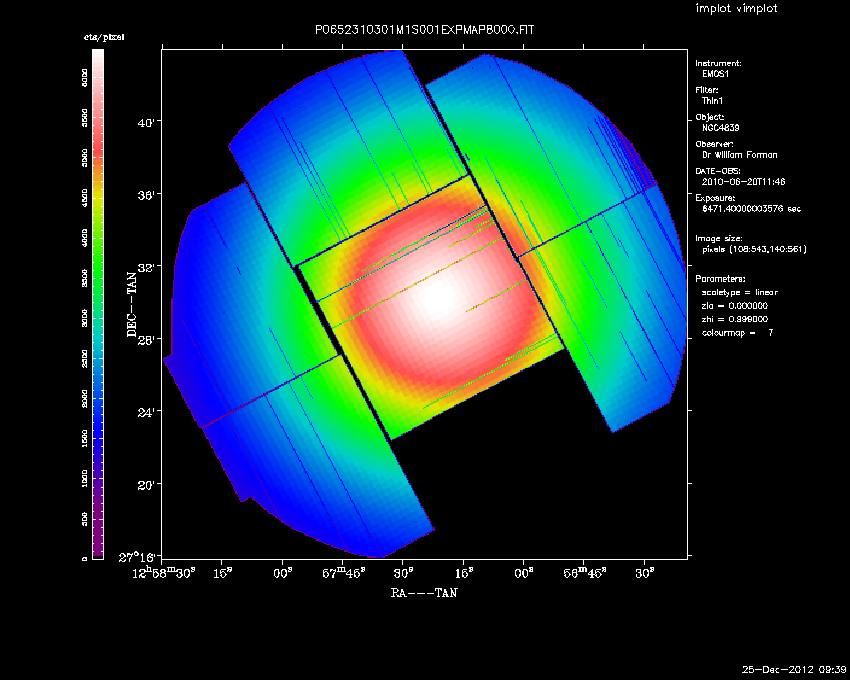Click the 'Image size:' label
850x680 pixels.
[719, 239]
